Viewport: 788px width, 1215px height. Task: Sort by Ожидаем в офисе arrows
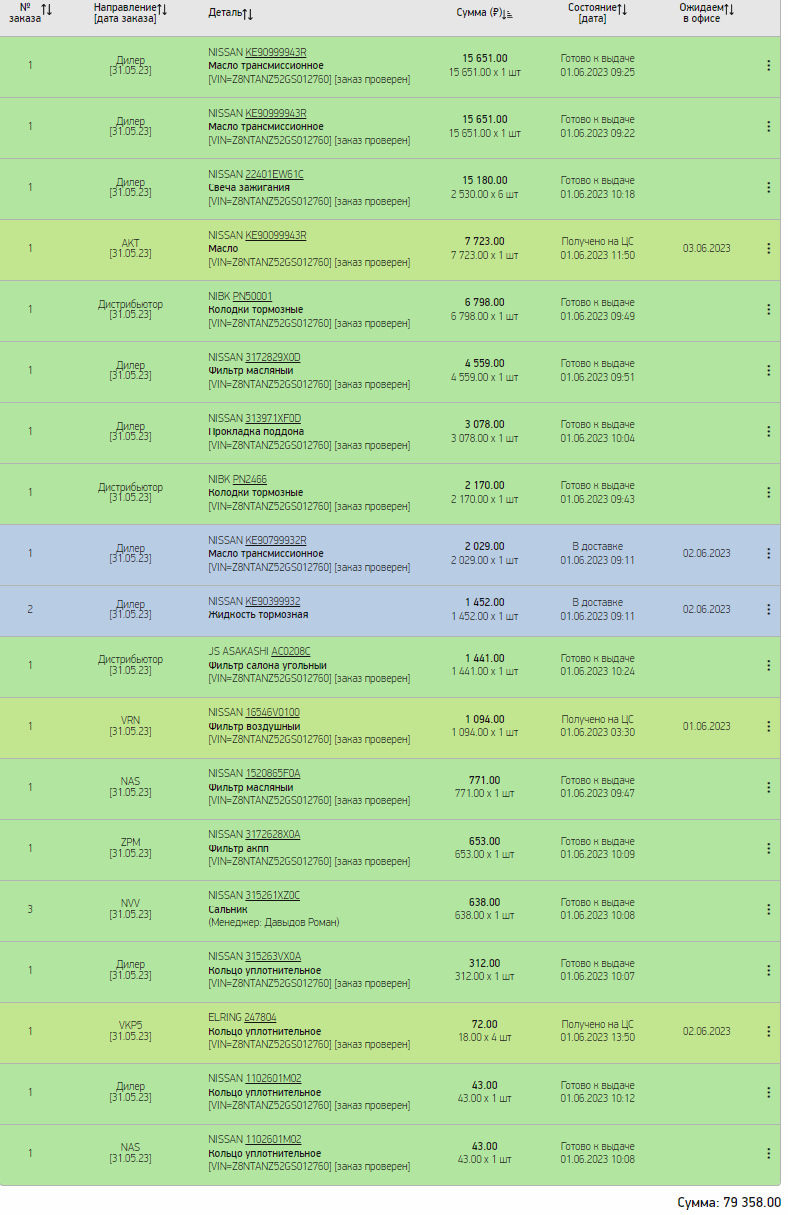(x=729, y=9)
